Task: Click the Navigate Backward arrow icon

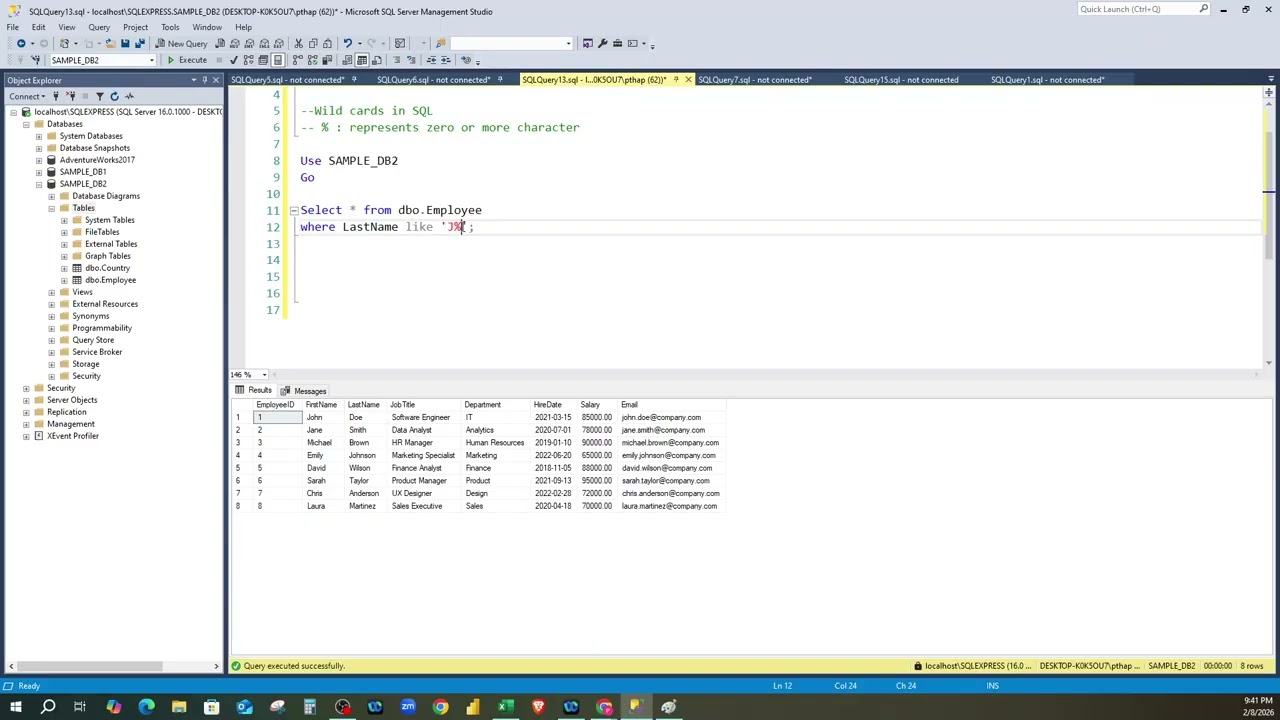Action: tap(21, 43)
